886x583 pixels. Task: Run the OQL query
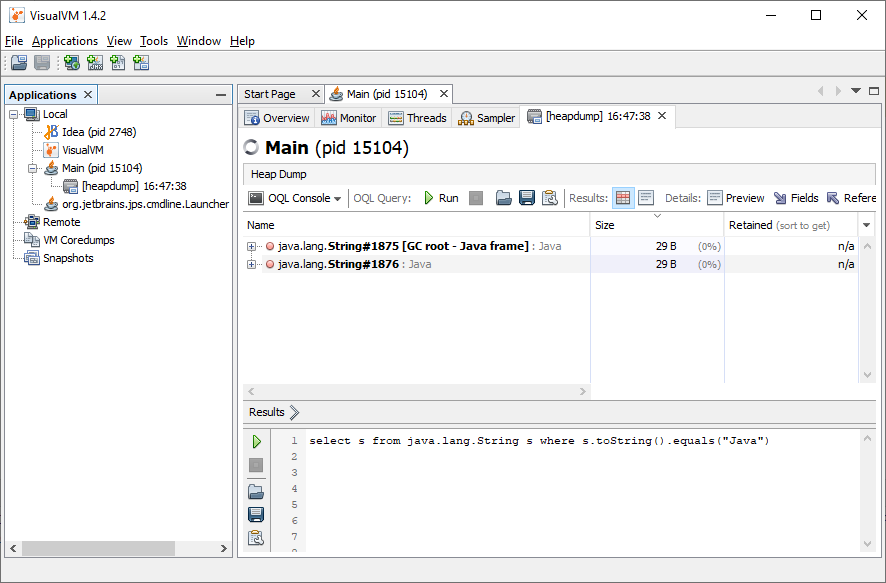click(439, 198)
